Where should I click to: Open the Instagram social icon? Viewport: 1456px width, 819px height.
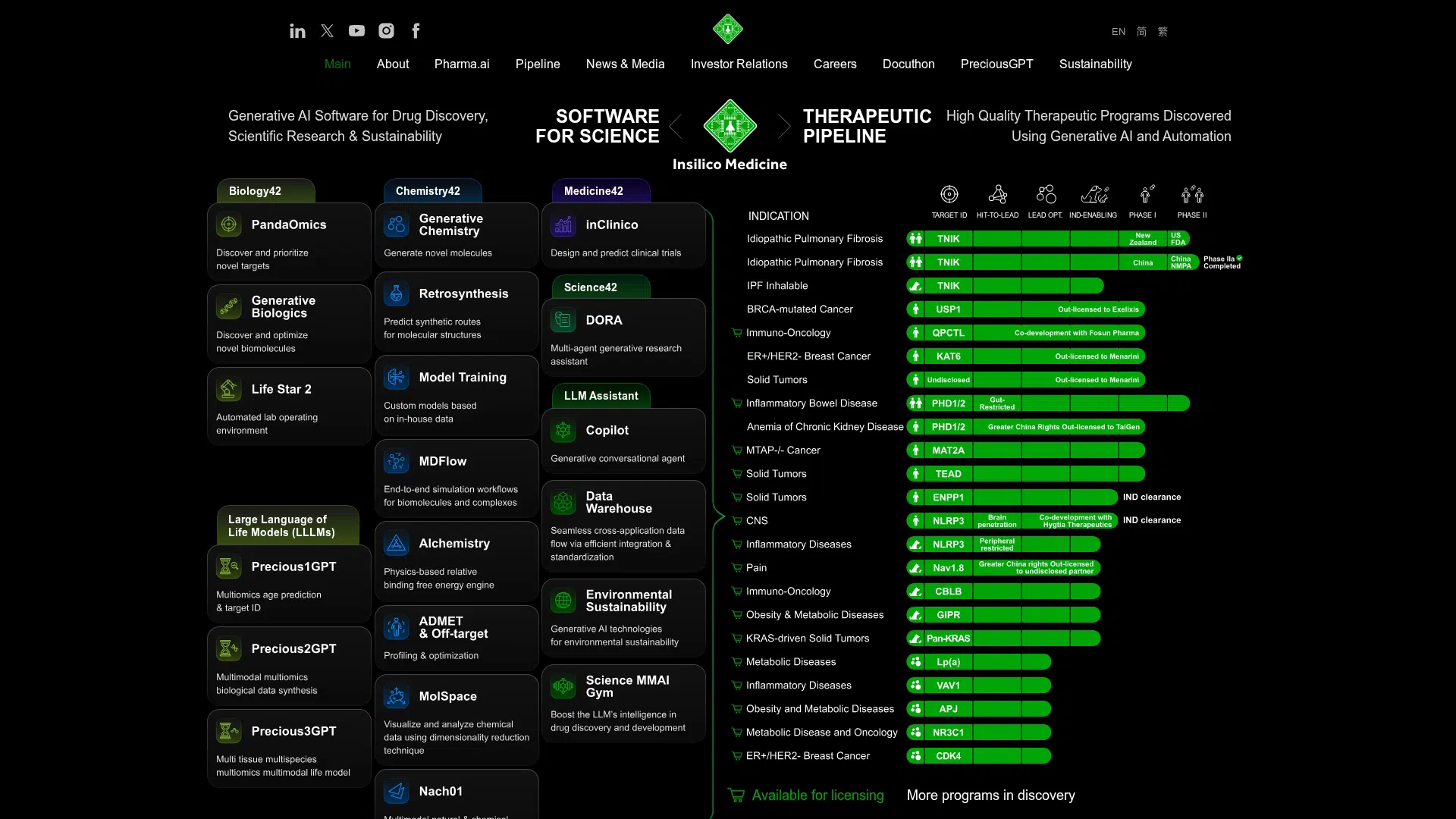[386, 31]
